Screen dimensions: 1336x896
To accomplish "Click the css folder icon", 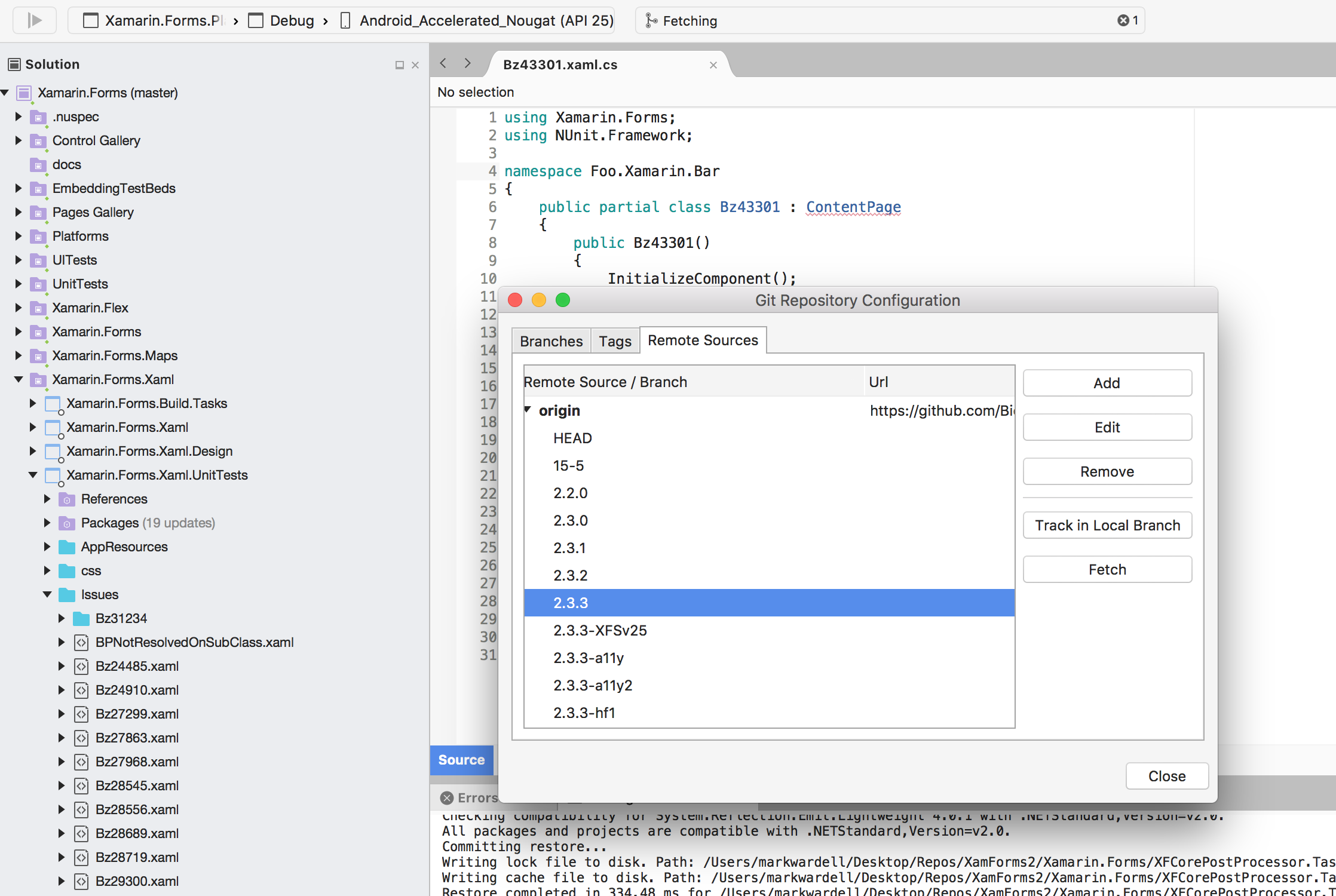I will 67,571.
